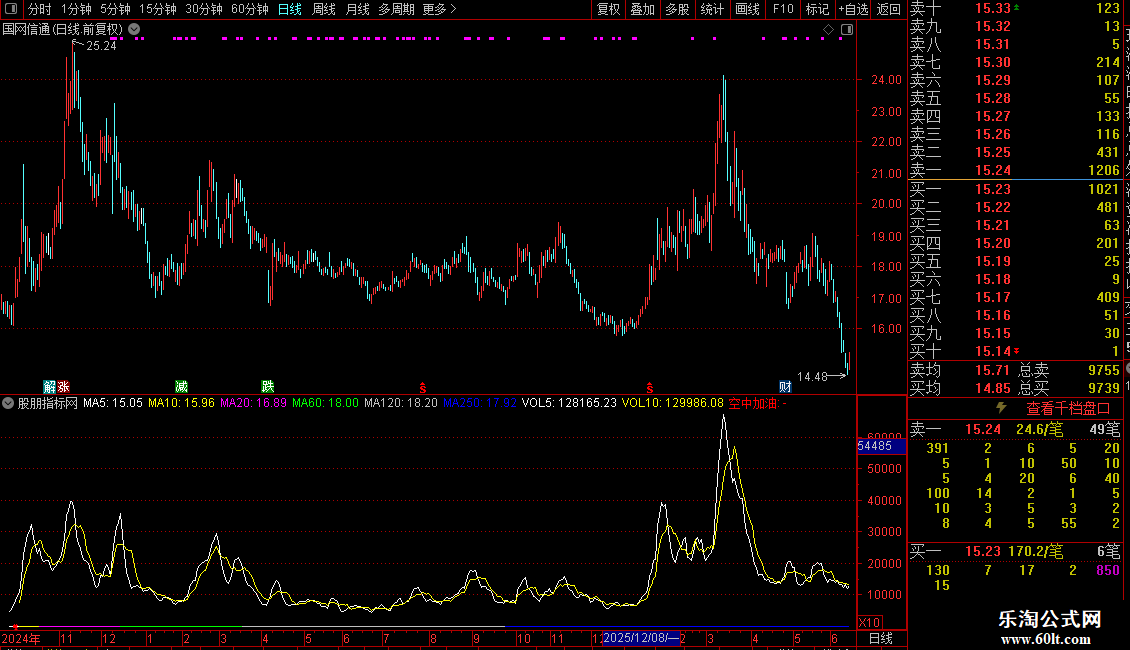This screenshot has height=650, width=1130.
Task: Click the diamond icon above the price chart
Action: (828, 30)
